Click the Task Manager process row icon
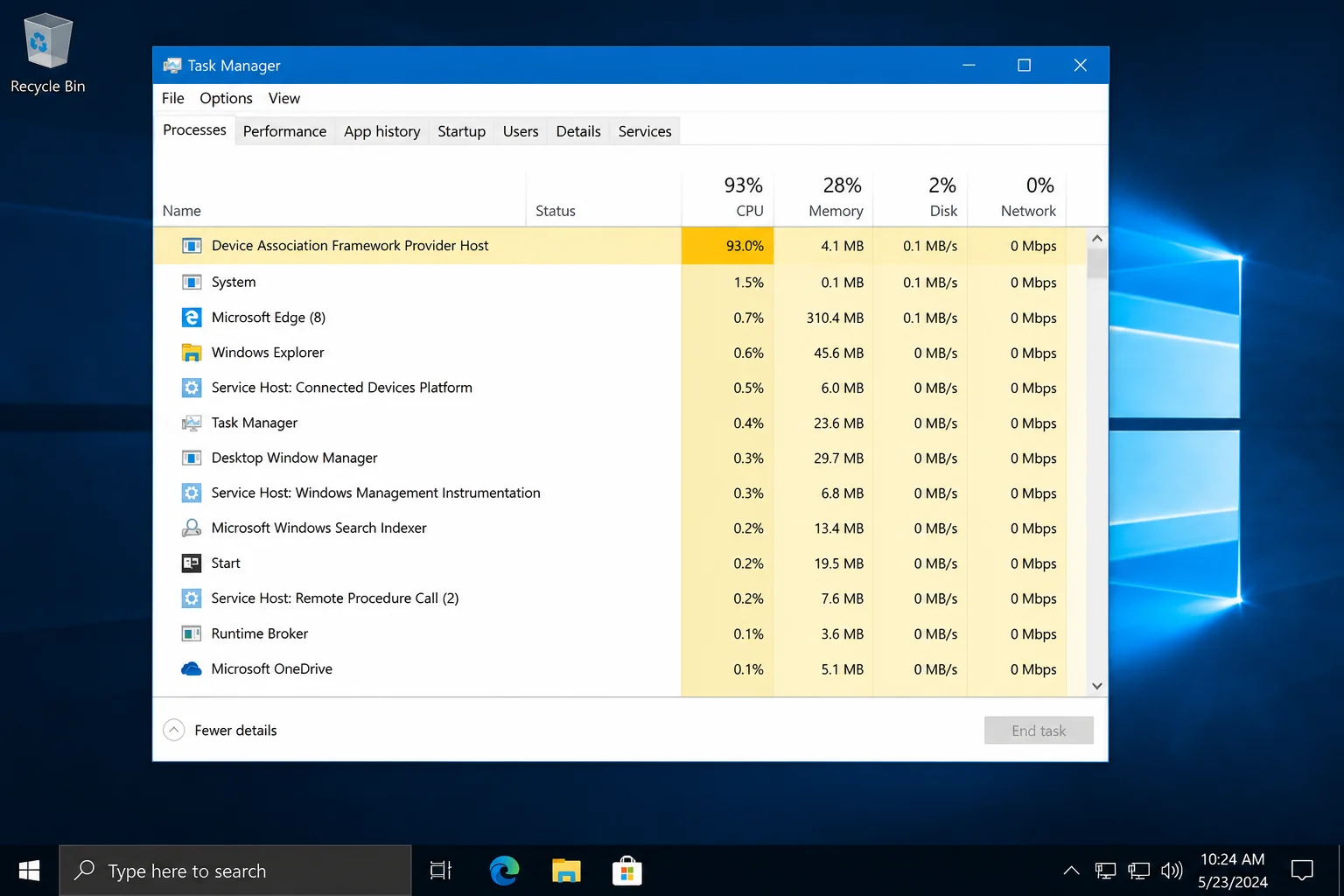 click(x=192, y=423)
